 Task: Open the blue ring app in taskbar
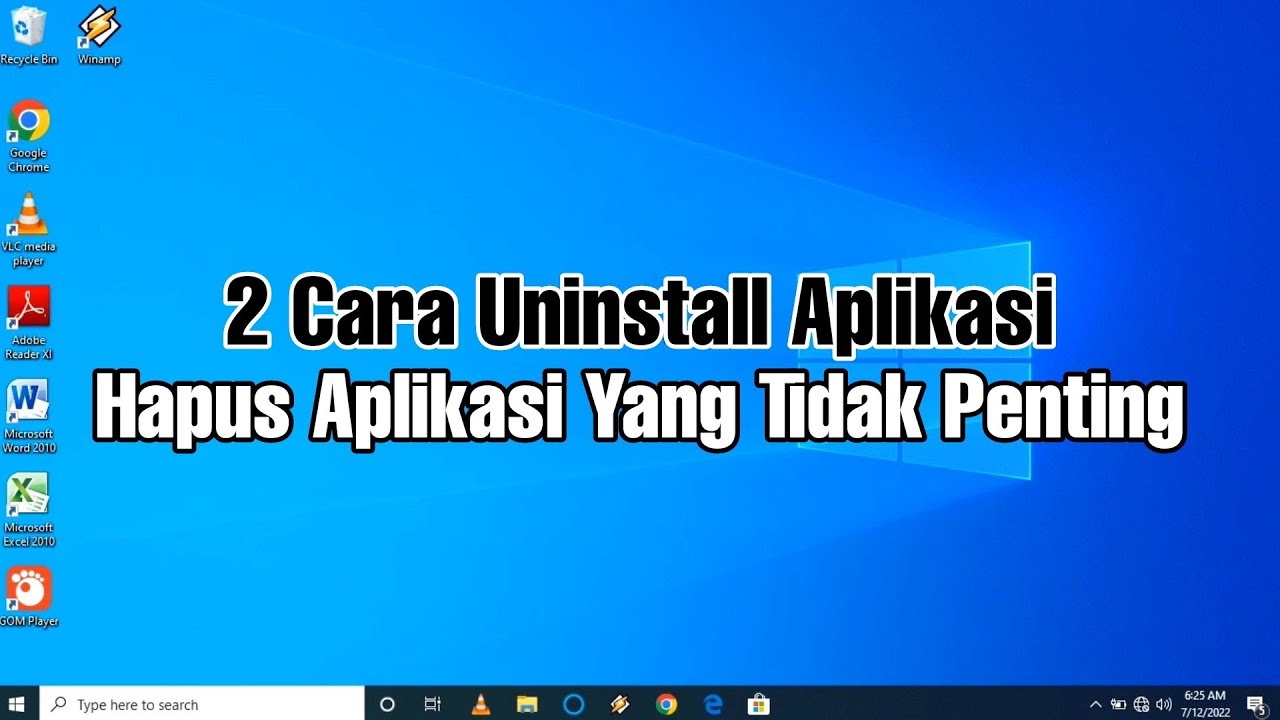pyautogui.click(x=573, y=704)
